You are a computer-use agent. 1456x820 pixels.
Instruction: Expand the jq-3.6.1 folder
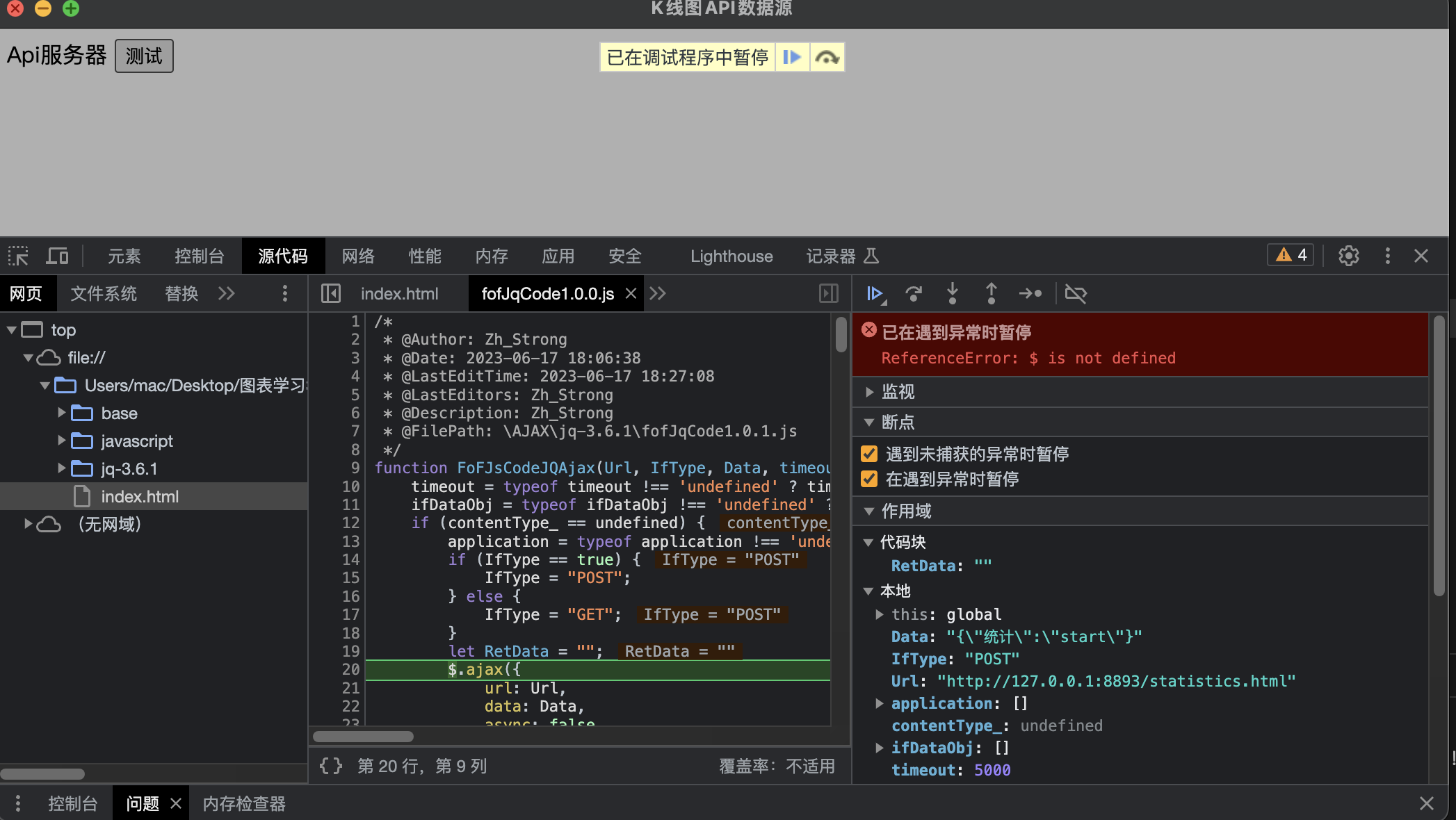coord(61,468)
